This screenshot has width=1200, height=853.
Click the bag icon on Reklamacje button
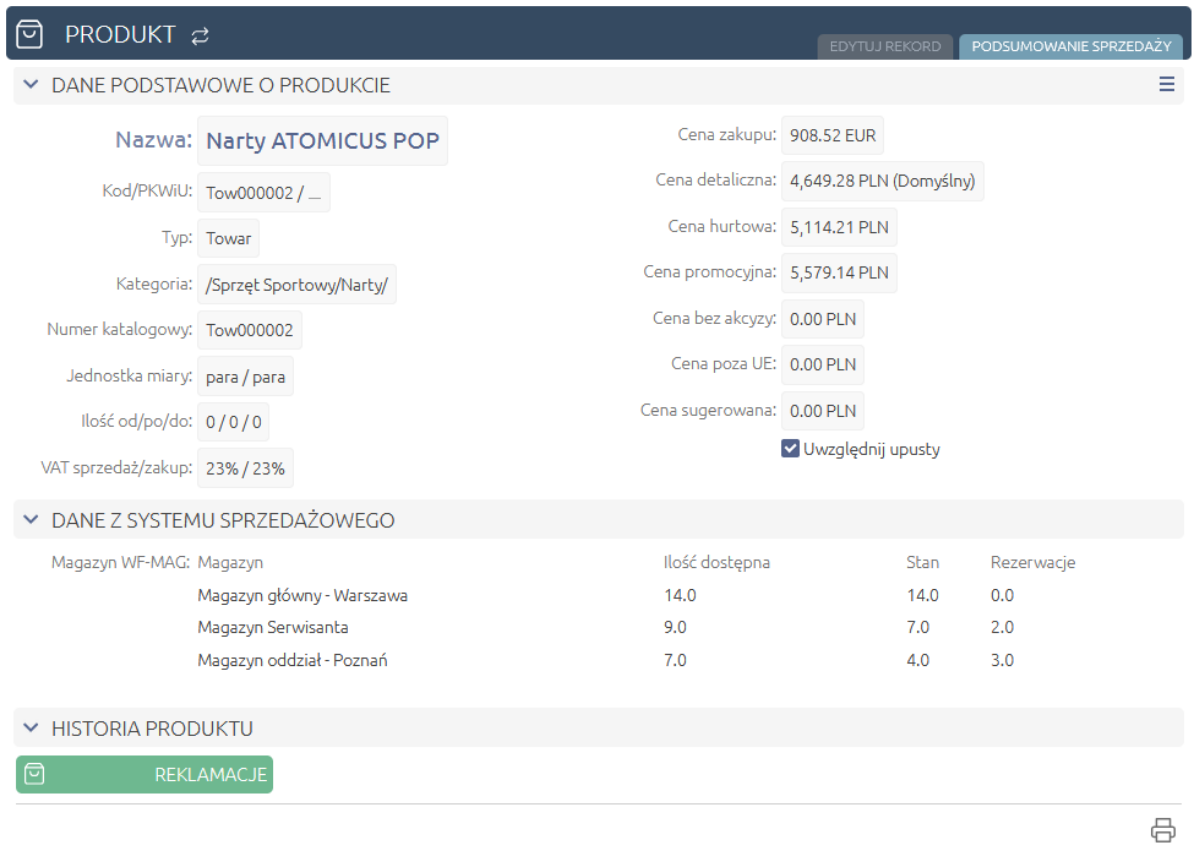34,774
